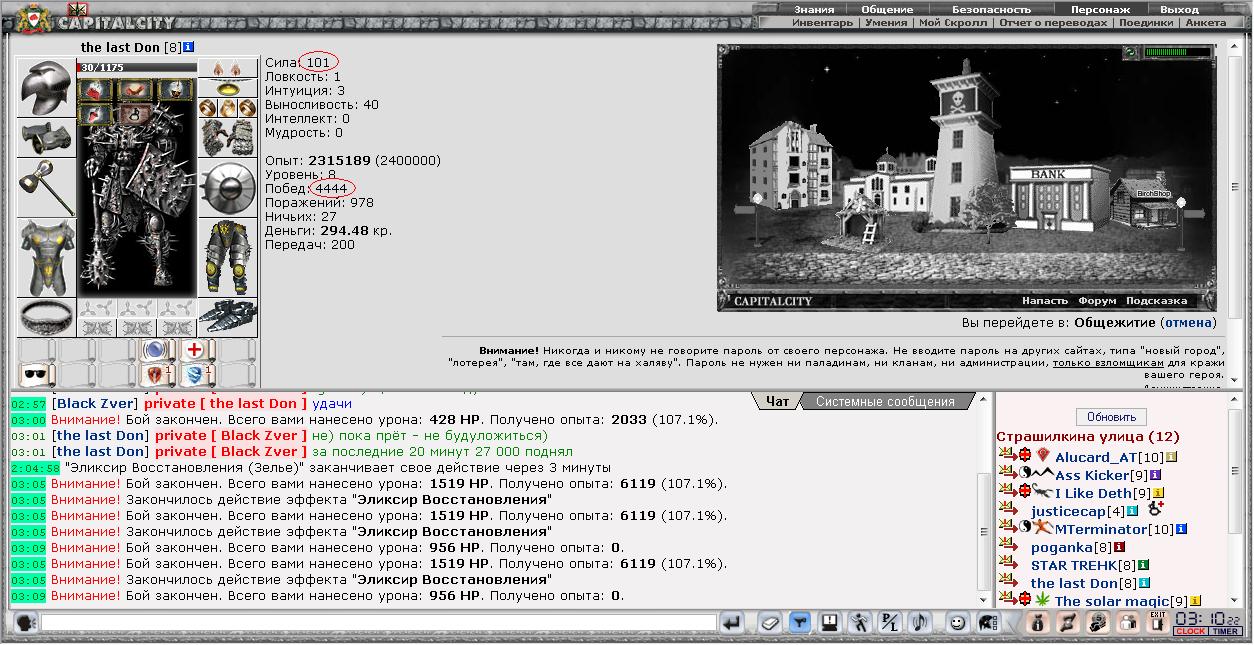Click the earrings equipment slot
The width and height of the screenshot is (1254, 645).
228,68
